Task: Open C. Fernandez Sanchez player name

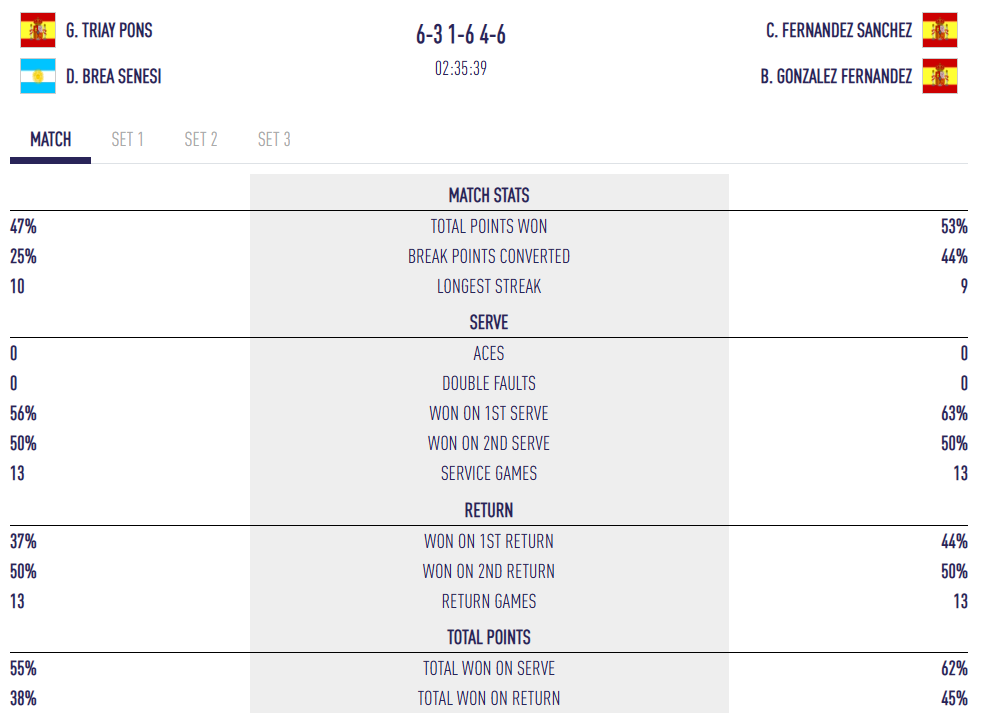Action: (839, 31)
